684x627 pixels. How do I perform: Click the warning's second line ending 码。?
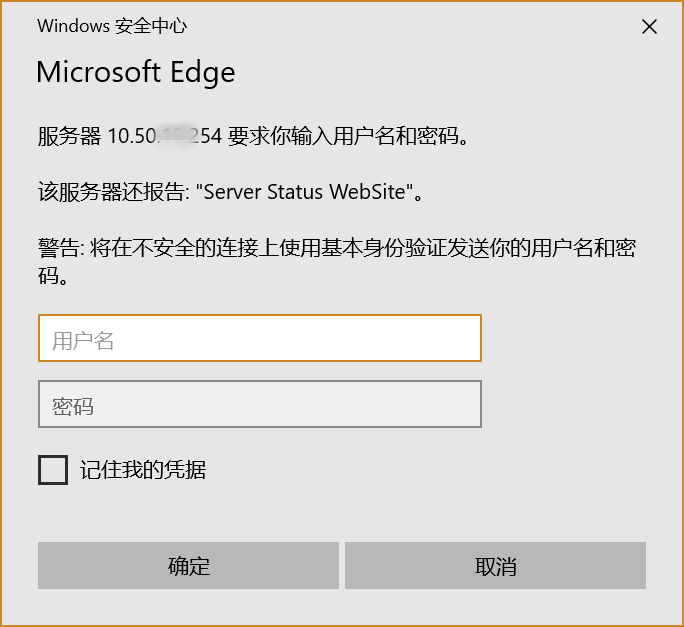53,275
